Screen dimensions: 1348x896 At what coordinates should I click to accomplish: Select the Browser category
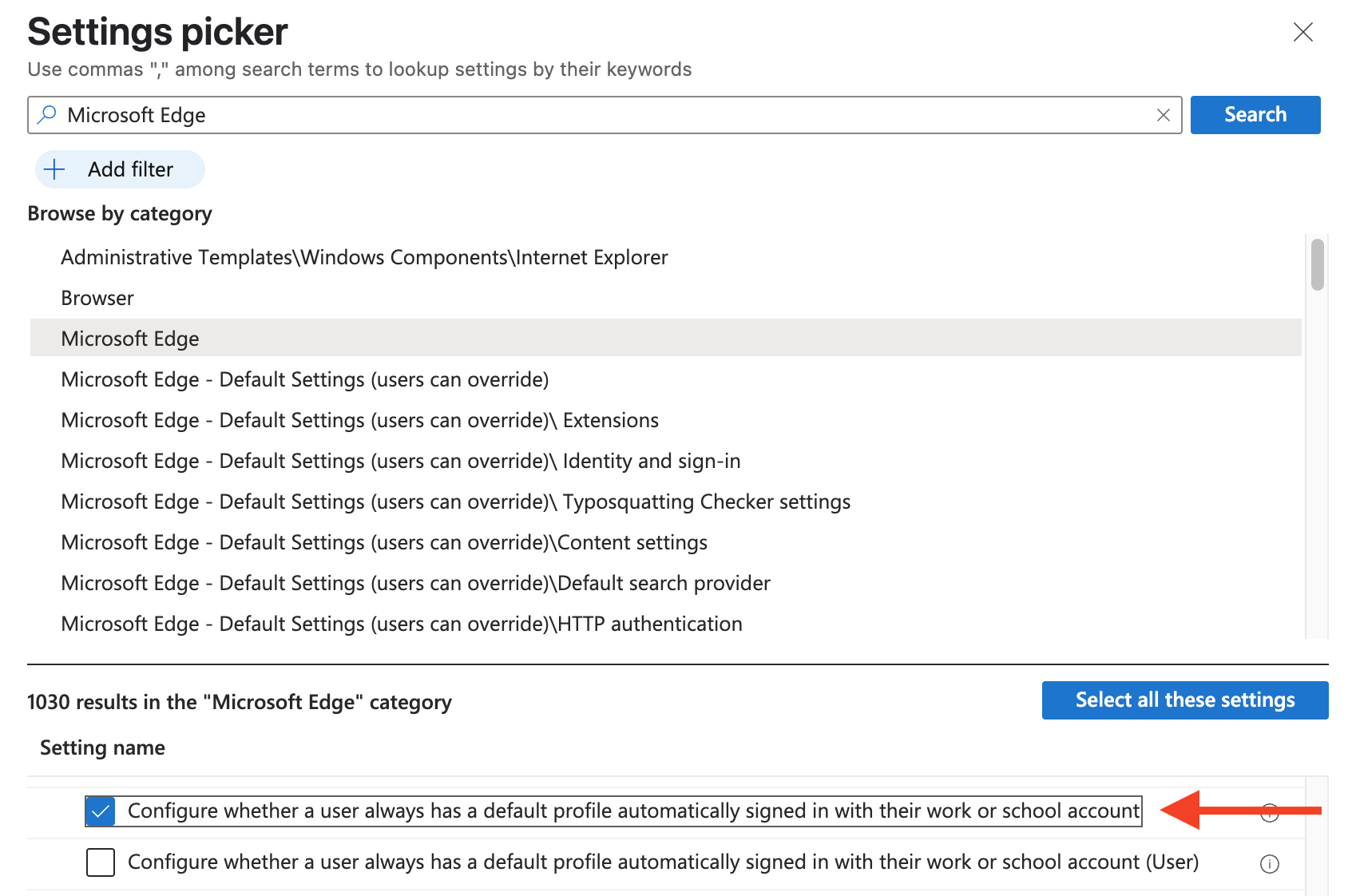(97, 298)
